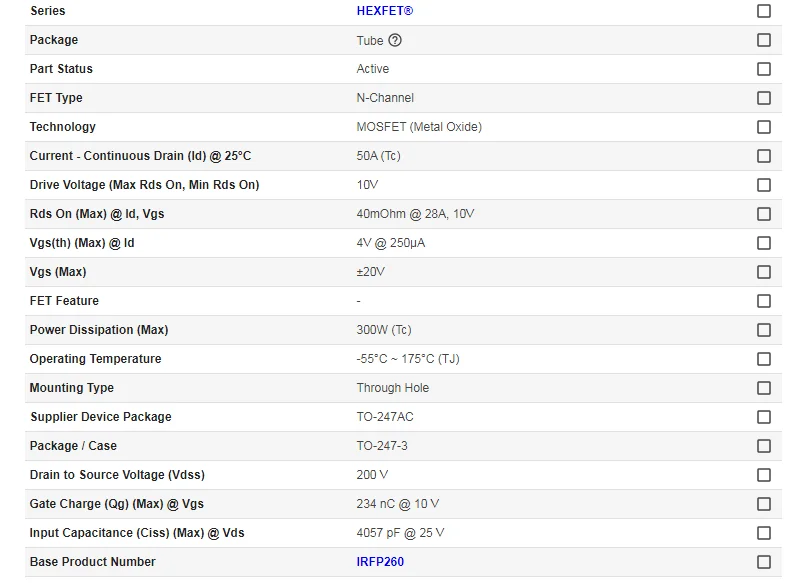Tick the Package Tube row checkbox

coord(764,40)
